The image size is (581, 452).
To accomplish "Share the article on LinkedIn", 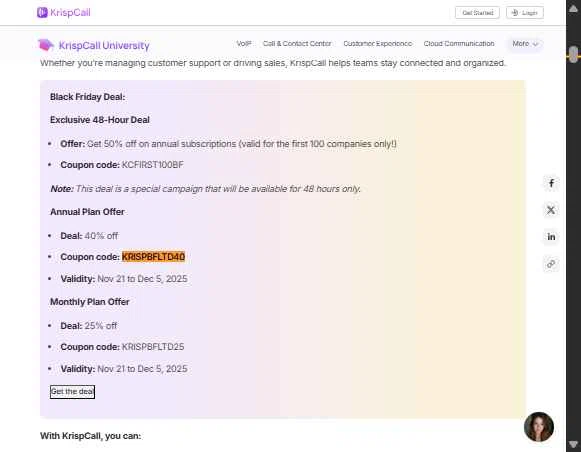I will pos(551,237).
